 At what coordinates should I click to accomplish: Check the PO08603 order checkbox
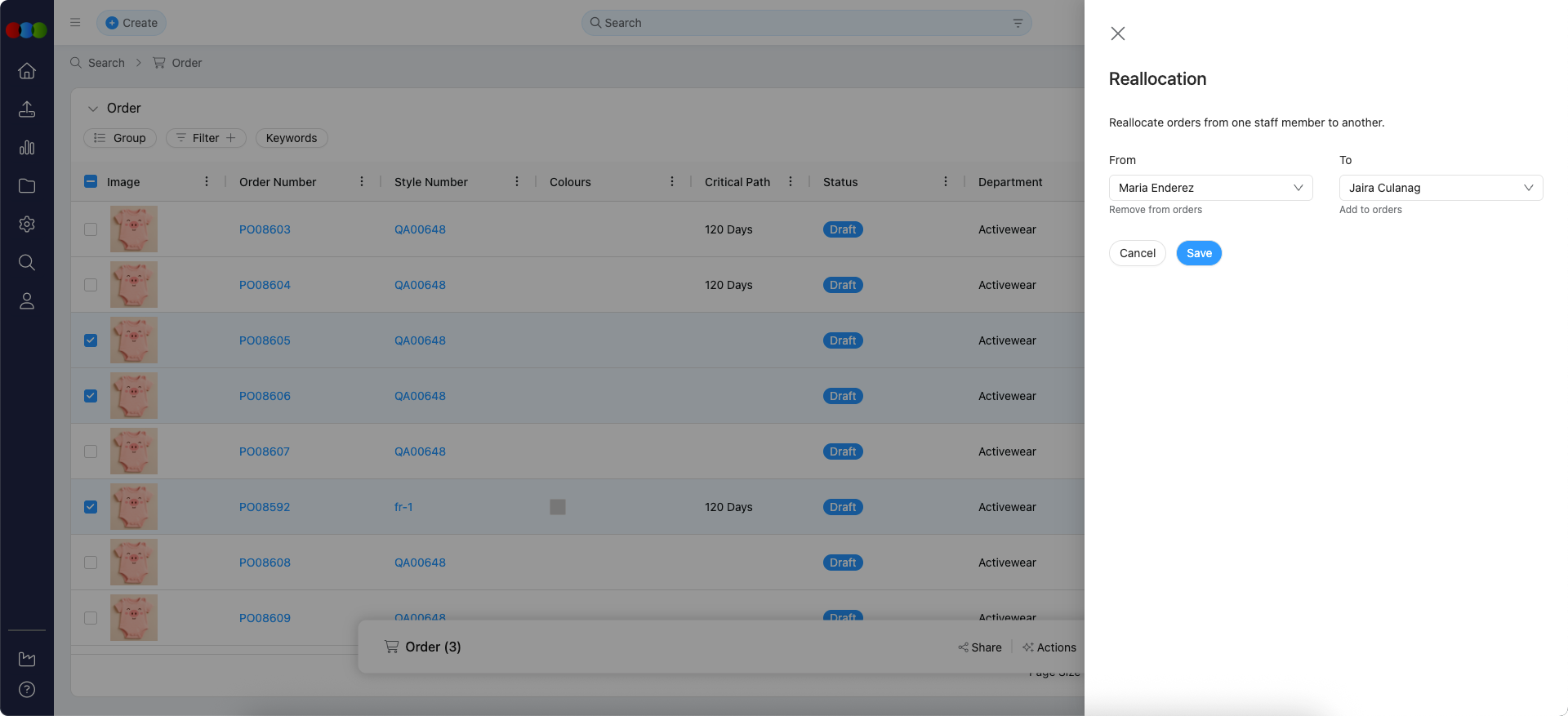click(x=91, y=229)
